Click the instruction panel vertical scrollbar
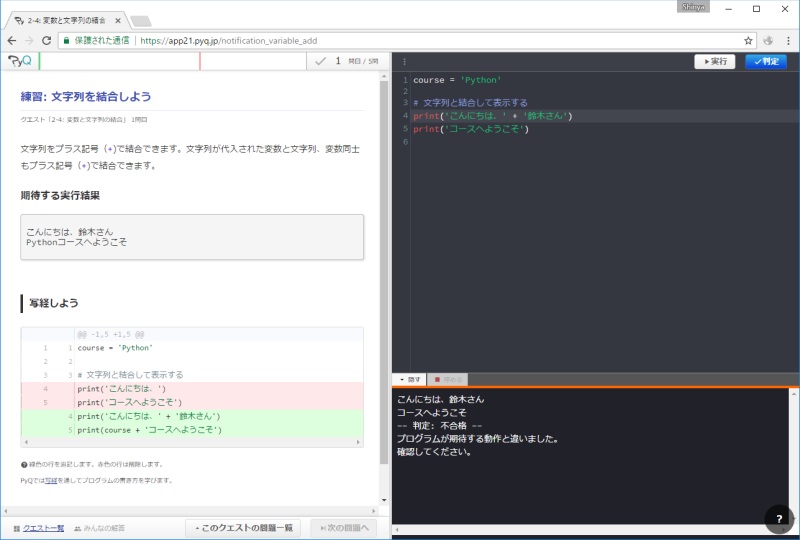The width and height of the screenshot is (800, 540). tap(384, 273)
